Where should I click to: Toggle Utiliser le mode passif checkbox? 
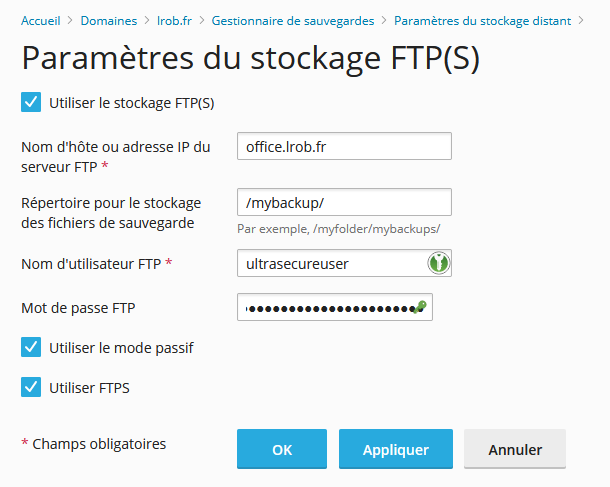[31, 347]
